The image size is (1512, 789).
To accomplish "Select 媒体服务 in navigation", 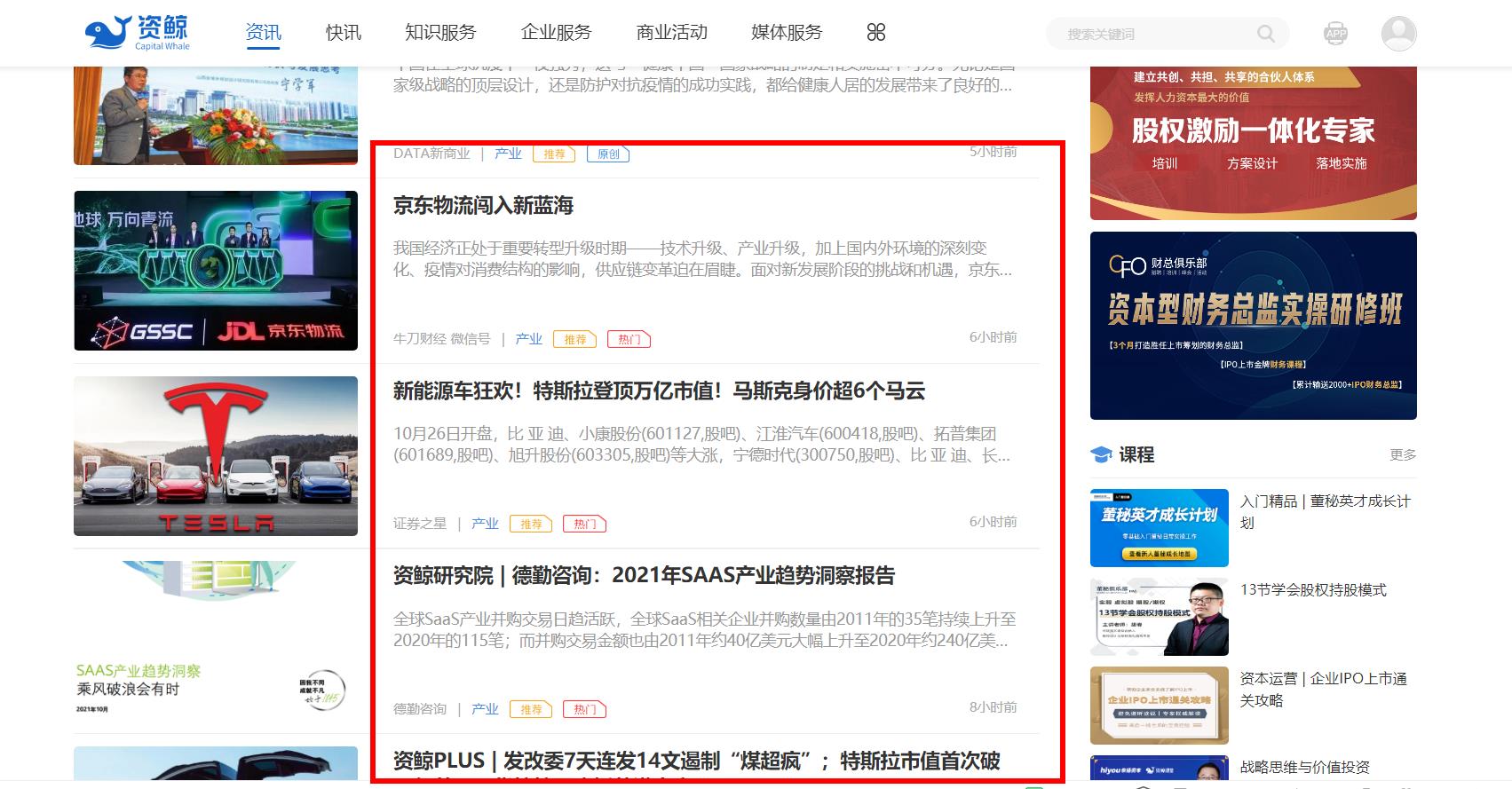I will 787,33.
